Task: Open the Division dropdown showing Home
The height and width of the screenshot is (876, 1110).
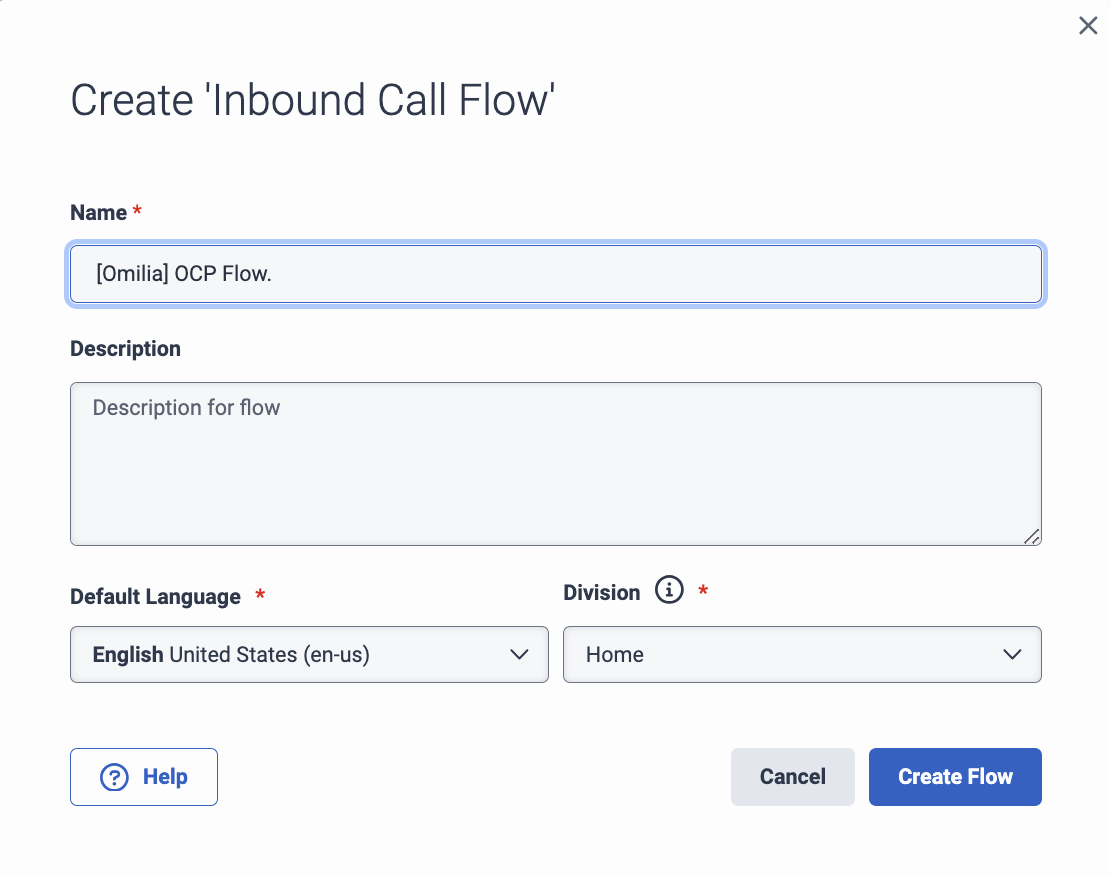Action: pyautogui.click(x=803, y=654)
